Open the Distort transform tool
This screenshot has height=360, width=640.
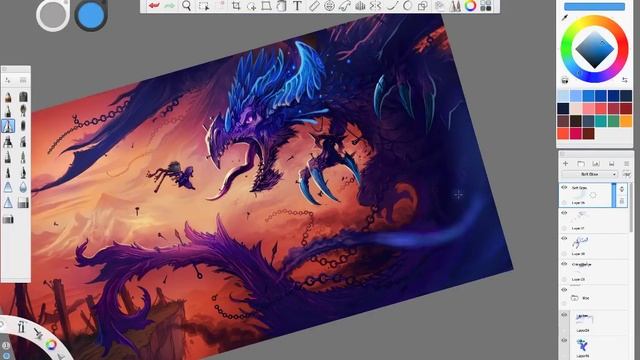(x=267, y=6)
